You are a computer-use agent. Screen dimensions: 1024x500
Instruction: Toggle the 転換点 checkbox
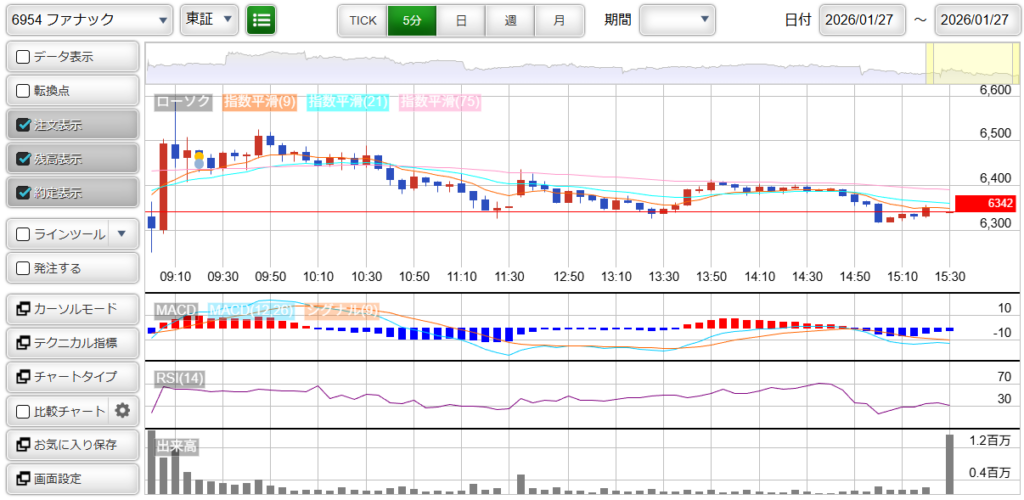(x=24, y=91)
